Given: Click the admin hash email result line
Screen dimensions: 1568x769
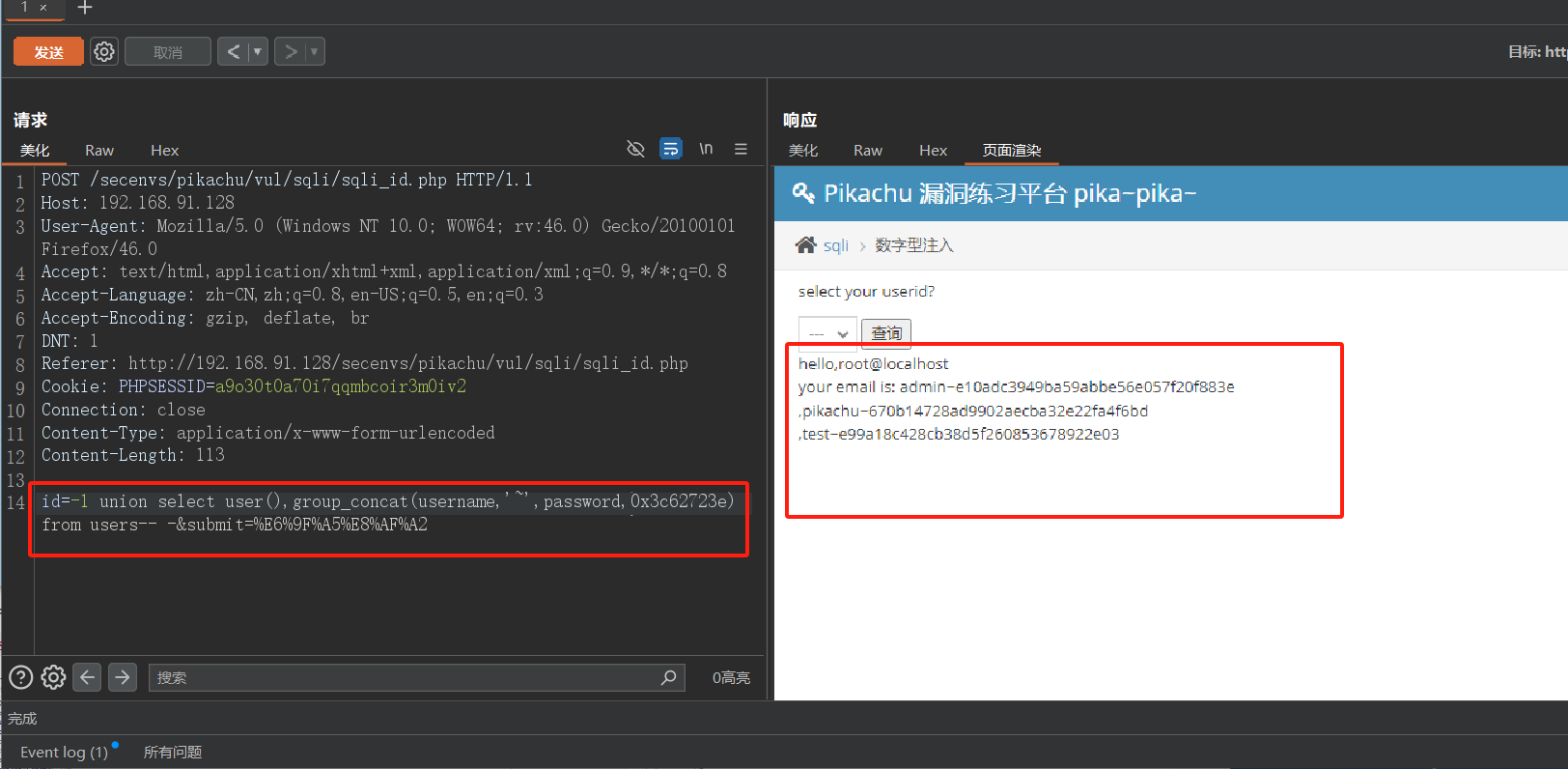Looking at the screenshot, I should [1017, 387].
